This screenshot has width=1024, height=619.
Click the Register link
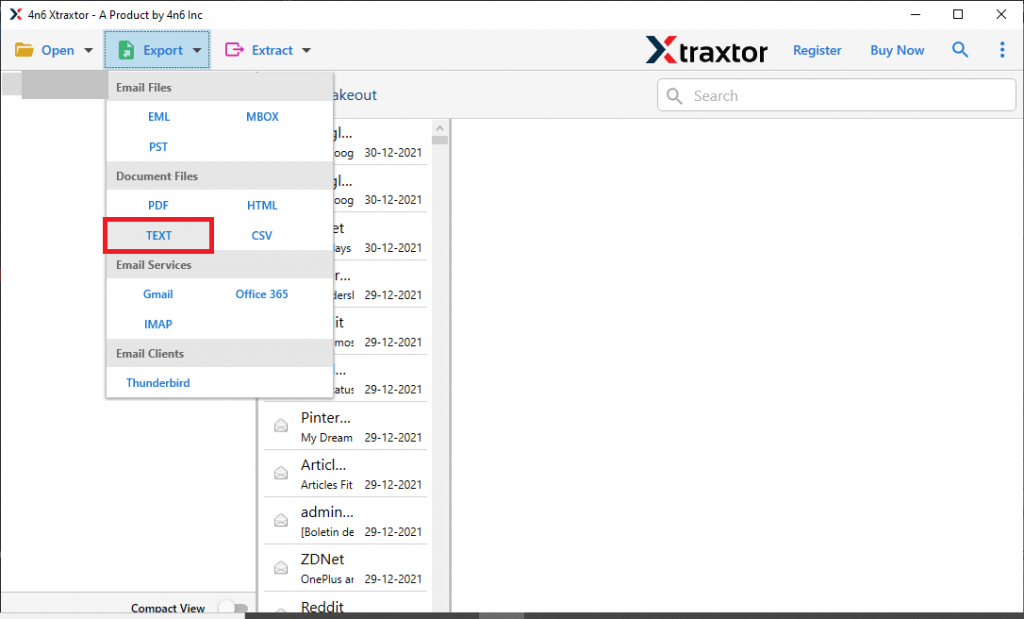coord(817,49)
